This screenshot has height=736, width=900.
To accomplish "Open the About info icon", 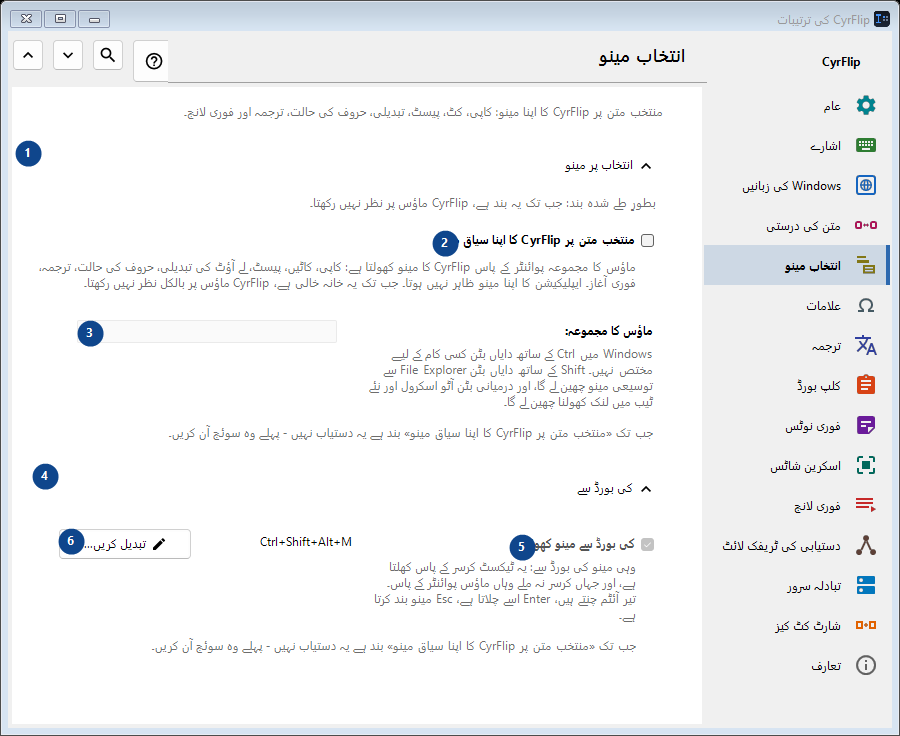I will 866,665.
